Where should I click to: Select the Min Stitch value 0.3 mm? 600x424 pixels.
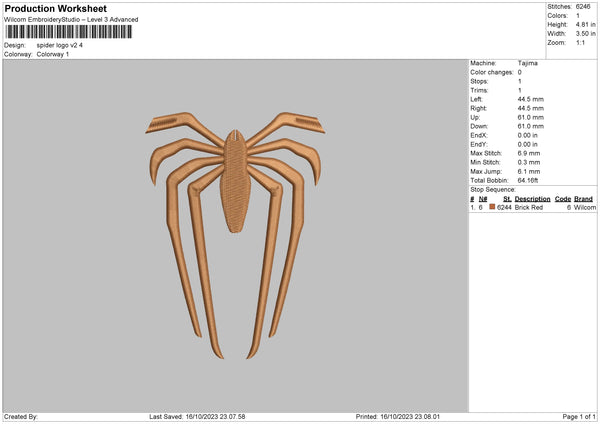point(529,163)
